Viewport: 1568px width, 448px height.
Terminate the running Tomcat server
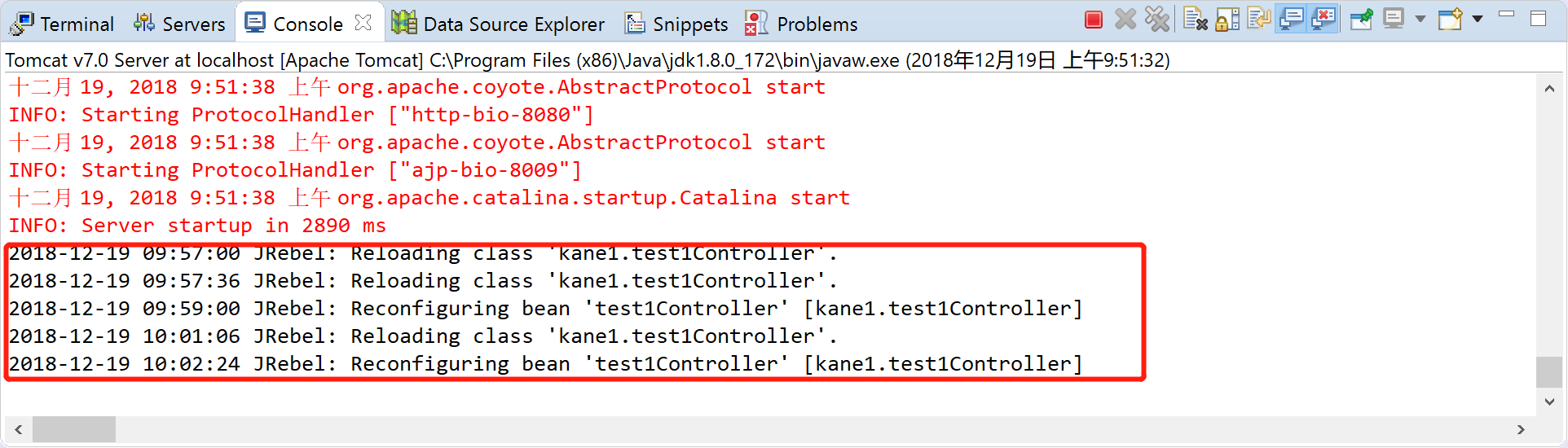pyautogui.click(x=1094, y=20)
